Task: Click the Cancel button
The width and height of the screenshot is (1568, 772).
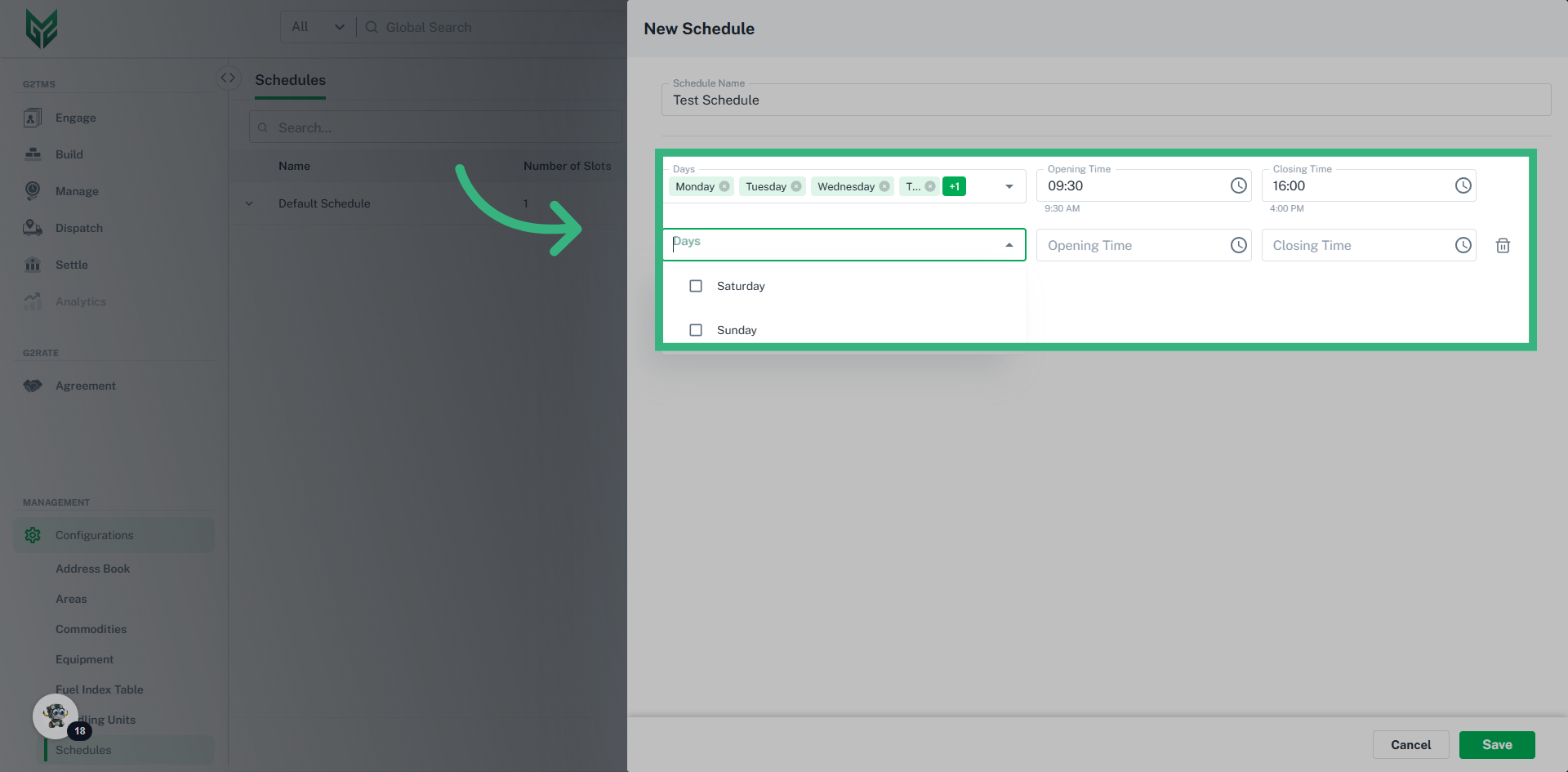Action: tap(1410, 744)
